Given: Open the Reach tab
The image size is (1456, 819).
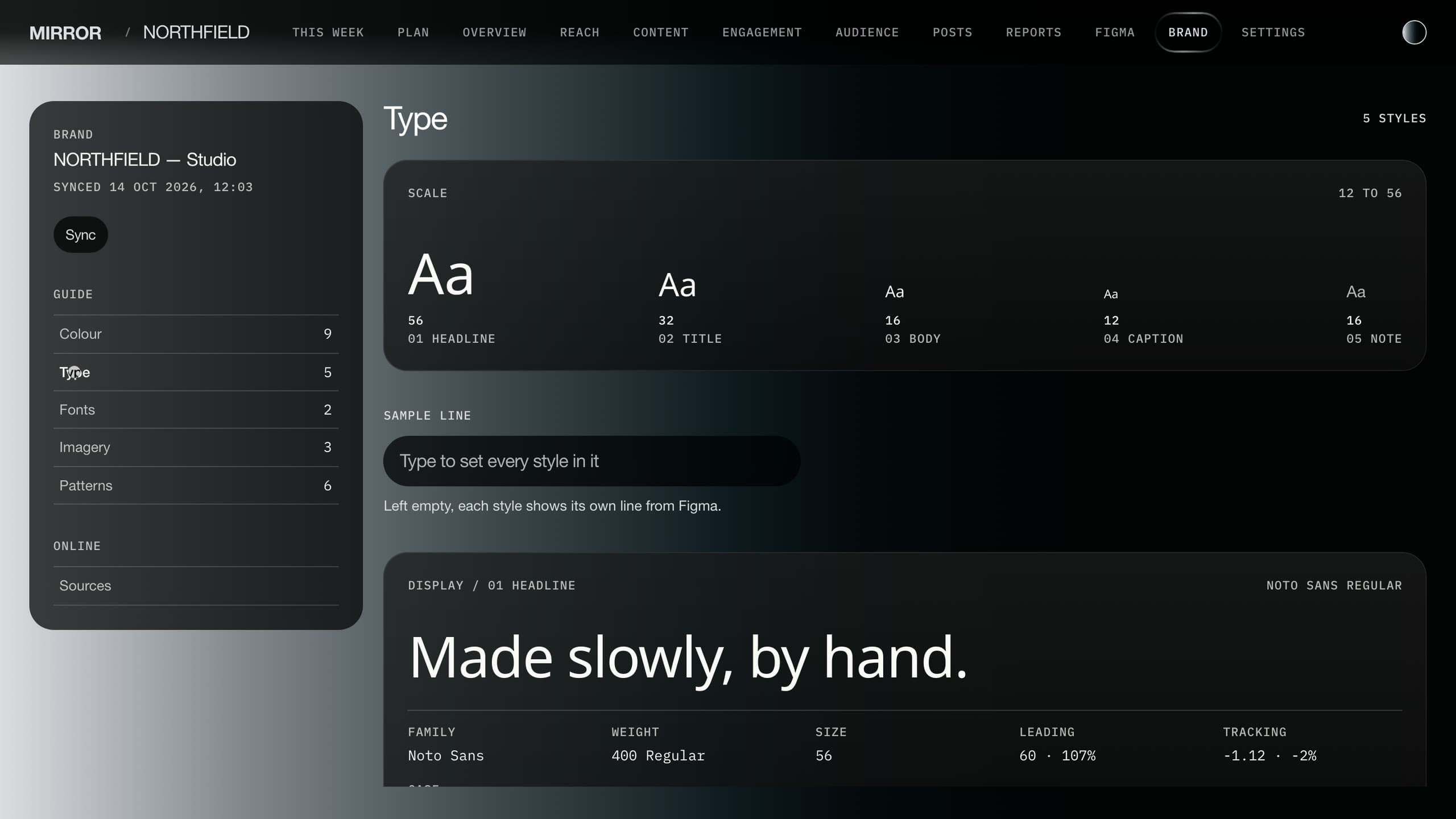Looking at the screenshot, I should point(580,32).
